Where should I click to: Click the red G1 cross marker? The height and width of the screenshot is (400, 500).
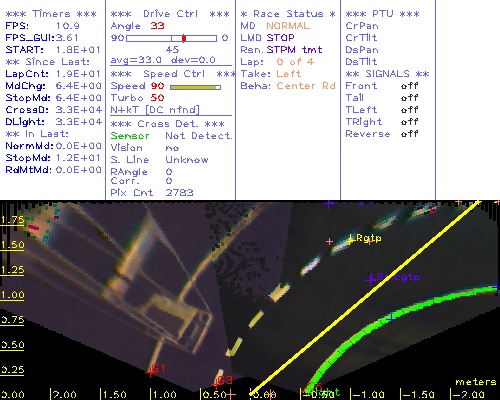pos(151,372)
